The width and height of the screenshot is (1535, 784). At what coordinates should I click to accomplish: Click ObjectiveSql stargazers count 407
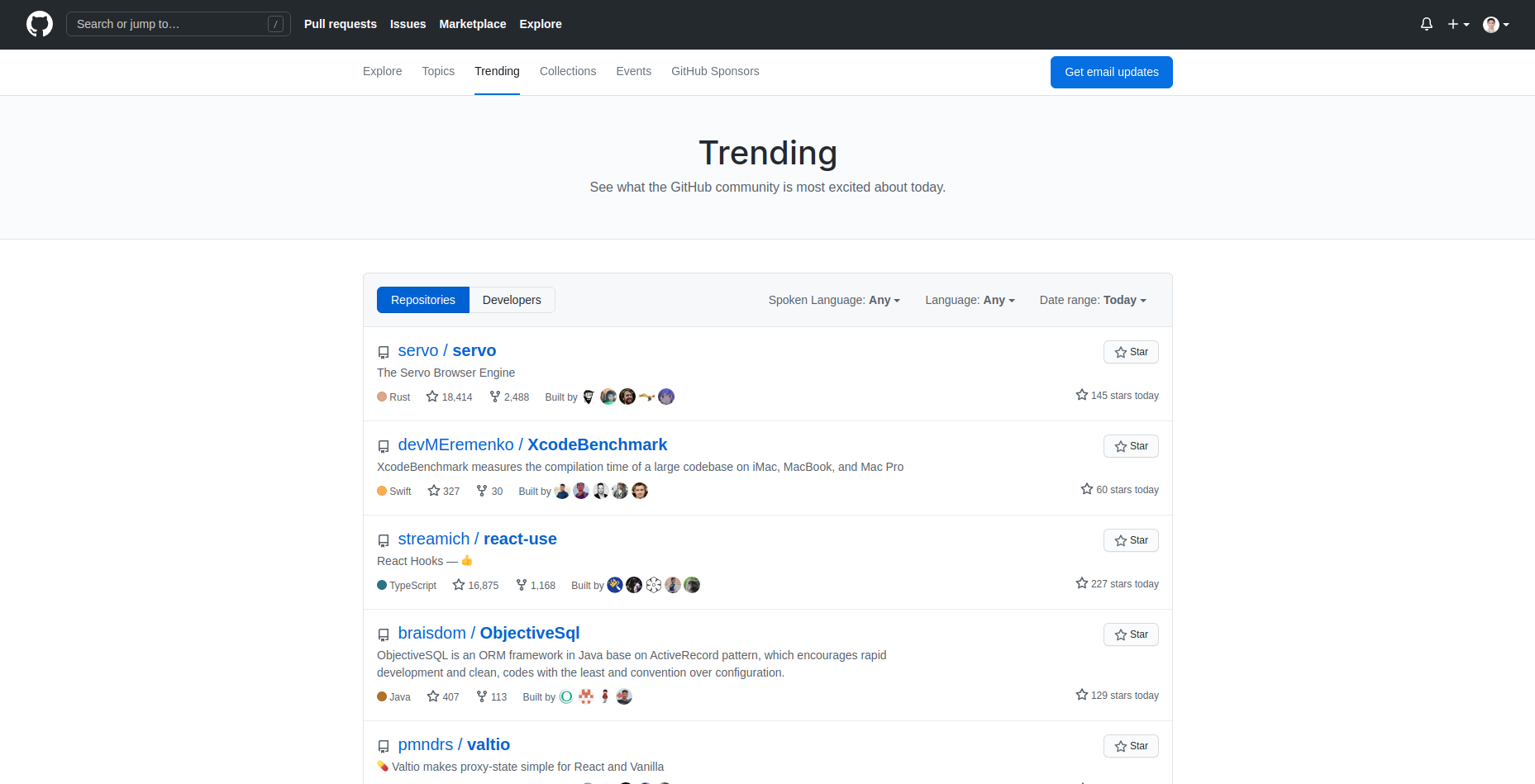click(443, 697)
